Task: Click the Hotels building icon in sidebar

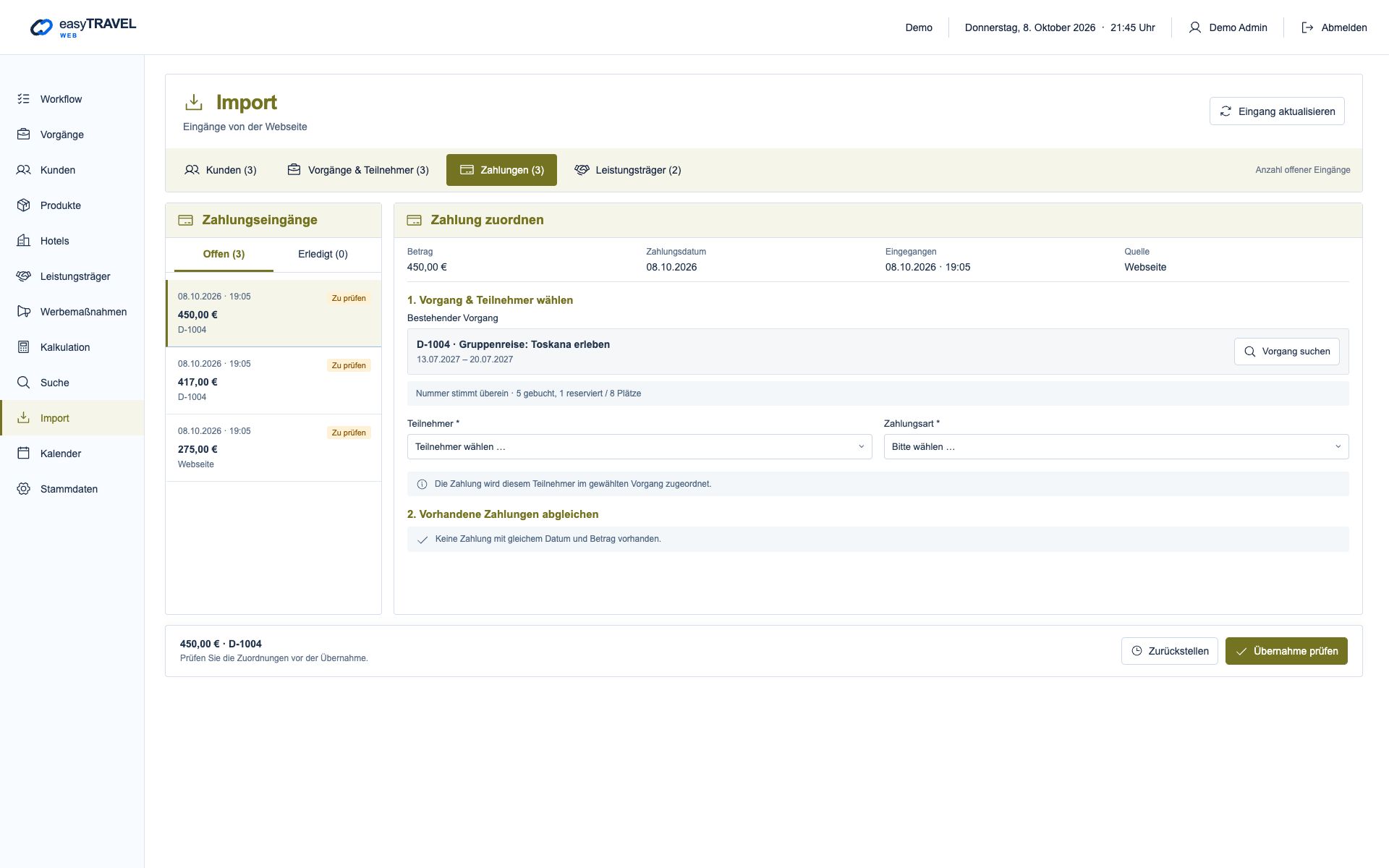Action: click(24, 241)
